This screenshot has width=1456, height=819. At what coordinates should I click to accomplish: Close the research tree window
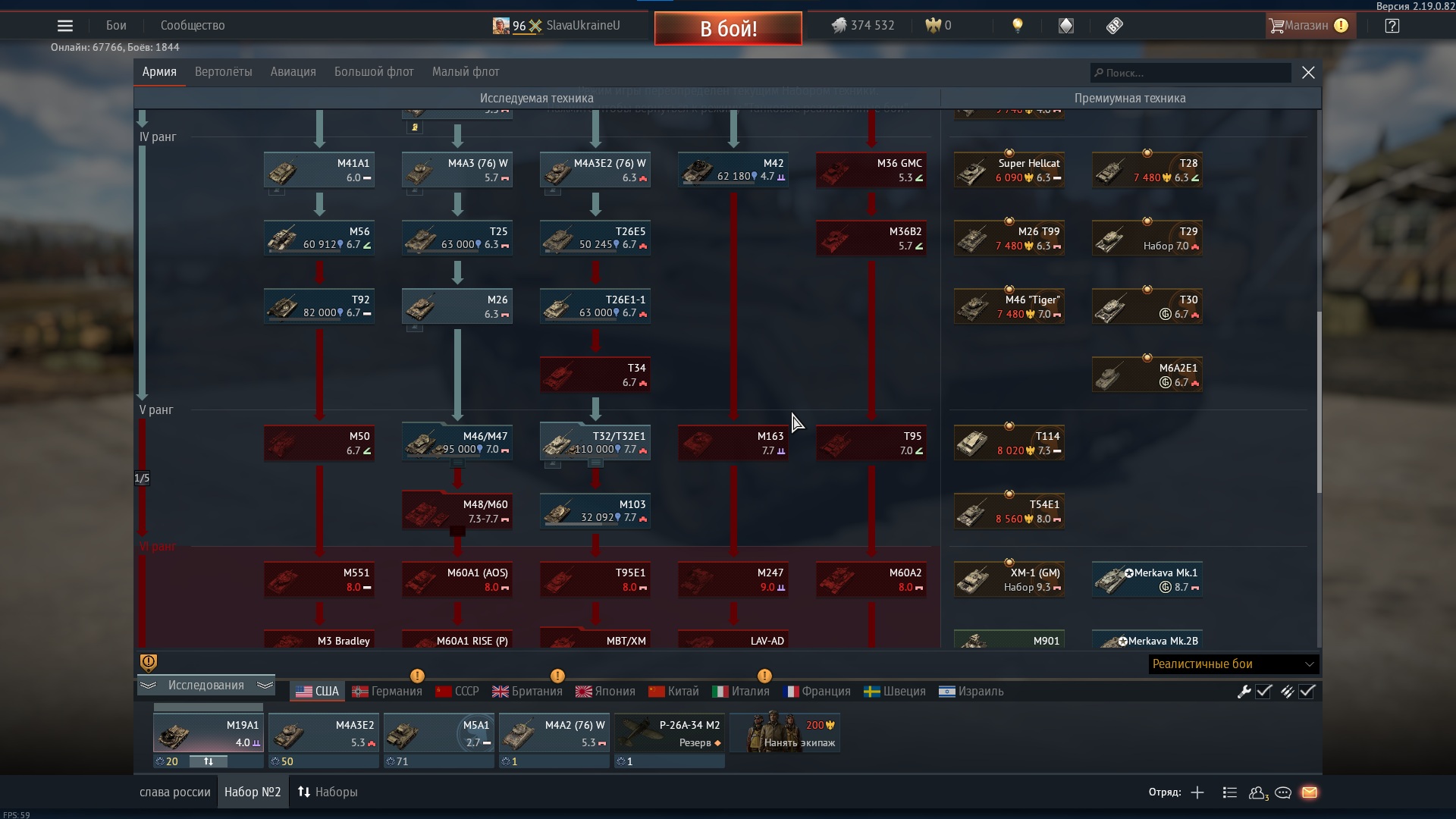1308,73
